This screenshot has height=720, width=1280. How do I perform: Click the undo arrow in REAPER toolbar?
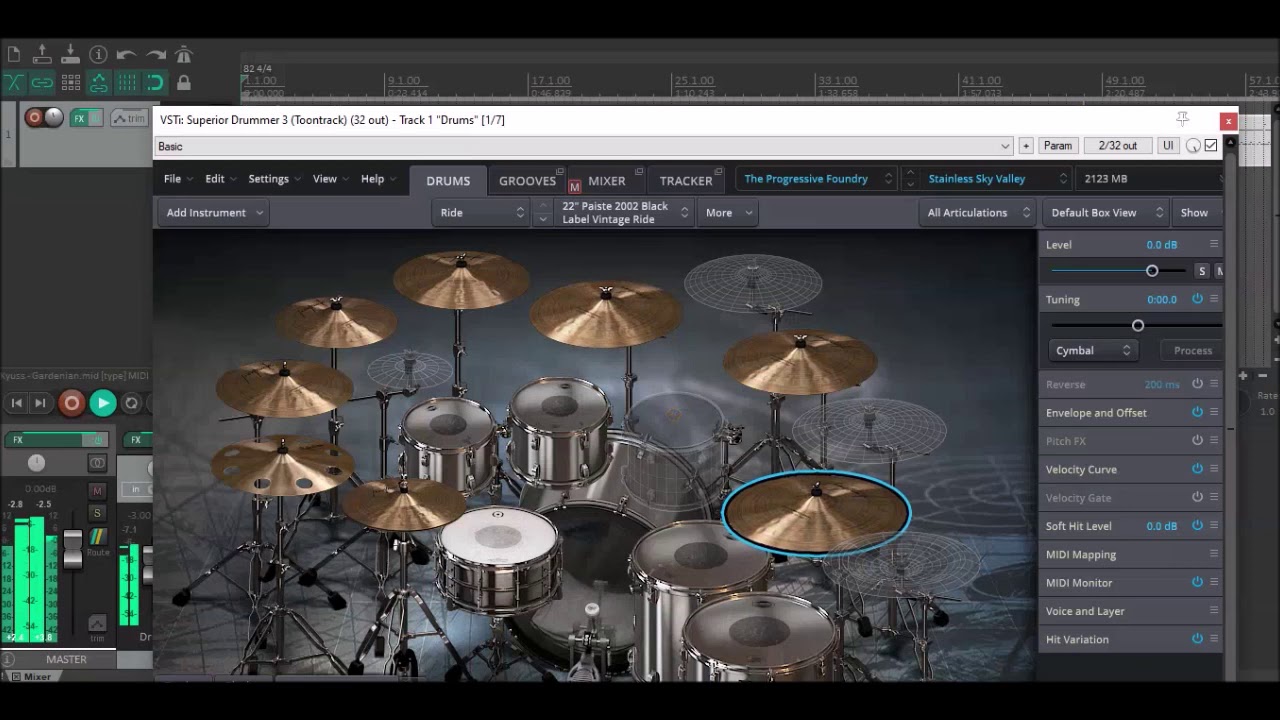(x=126, y=54)
